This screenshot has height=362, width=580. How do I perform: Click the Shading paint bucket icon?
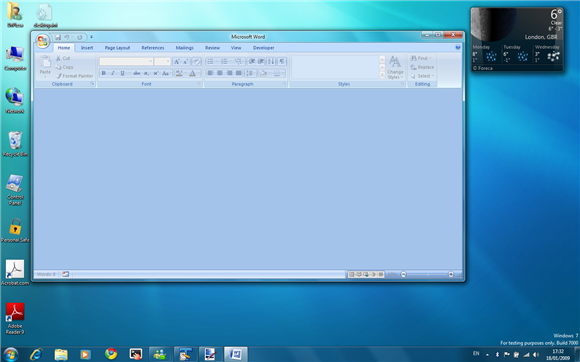click(263, 73)
